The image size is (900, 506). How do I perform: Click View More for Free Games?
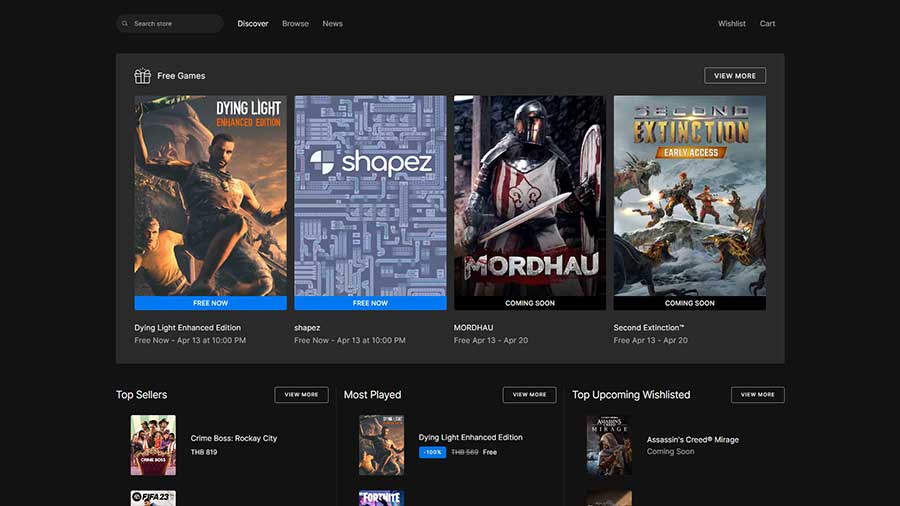[735, 76]
